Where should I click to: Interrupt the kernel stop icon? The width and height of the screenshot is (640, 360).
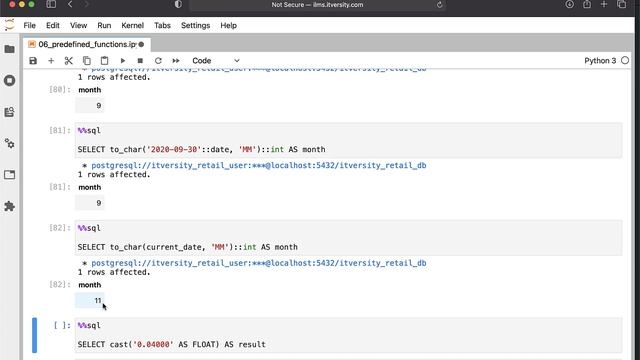[140, 61]
